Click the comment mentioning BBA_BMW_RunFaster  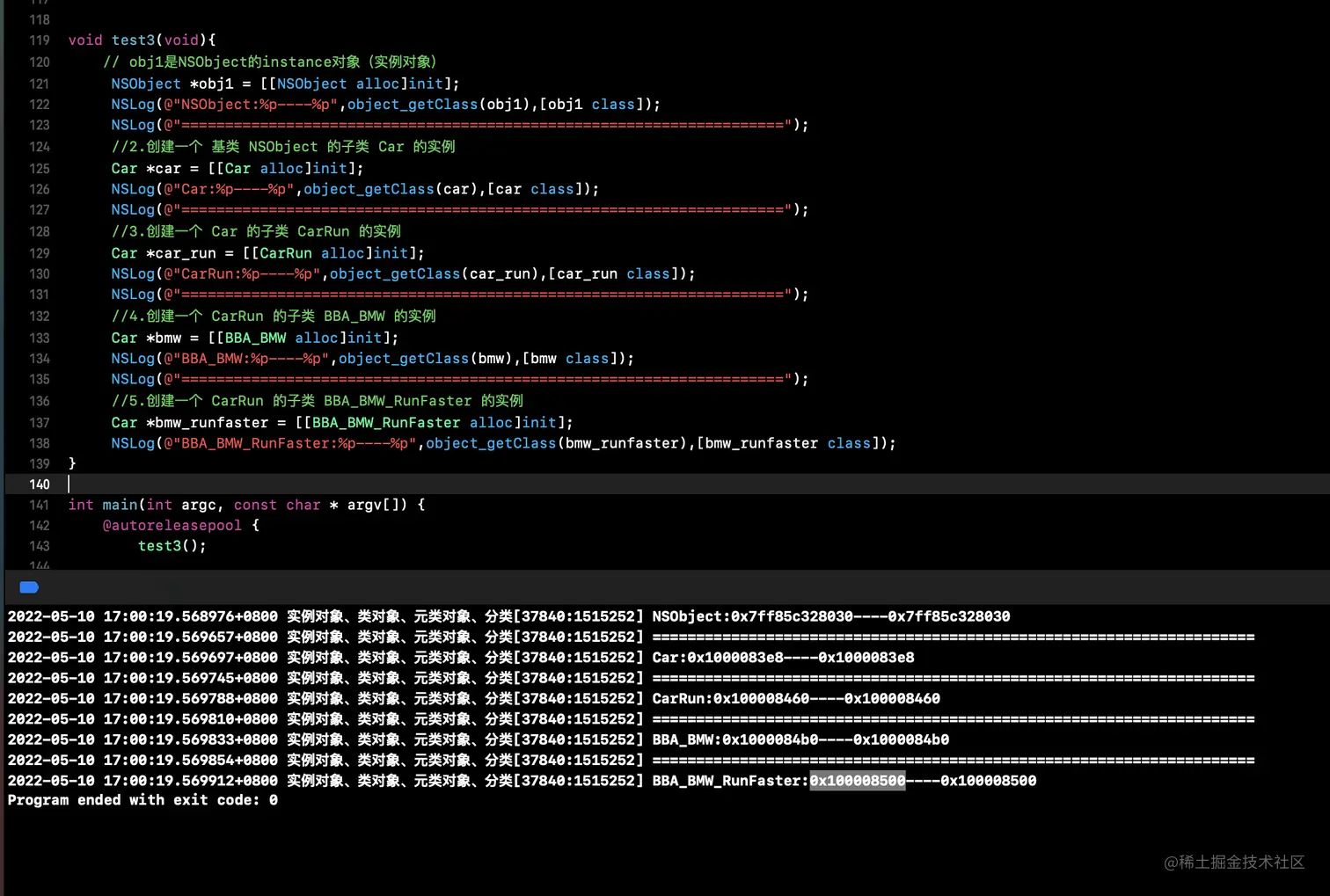pyautogui.click(x=318, y=401)
